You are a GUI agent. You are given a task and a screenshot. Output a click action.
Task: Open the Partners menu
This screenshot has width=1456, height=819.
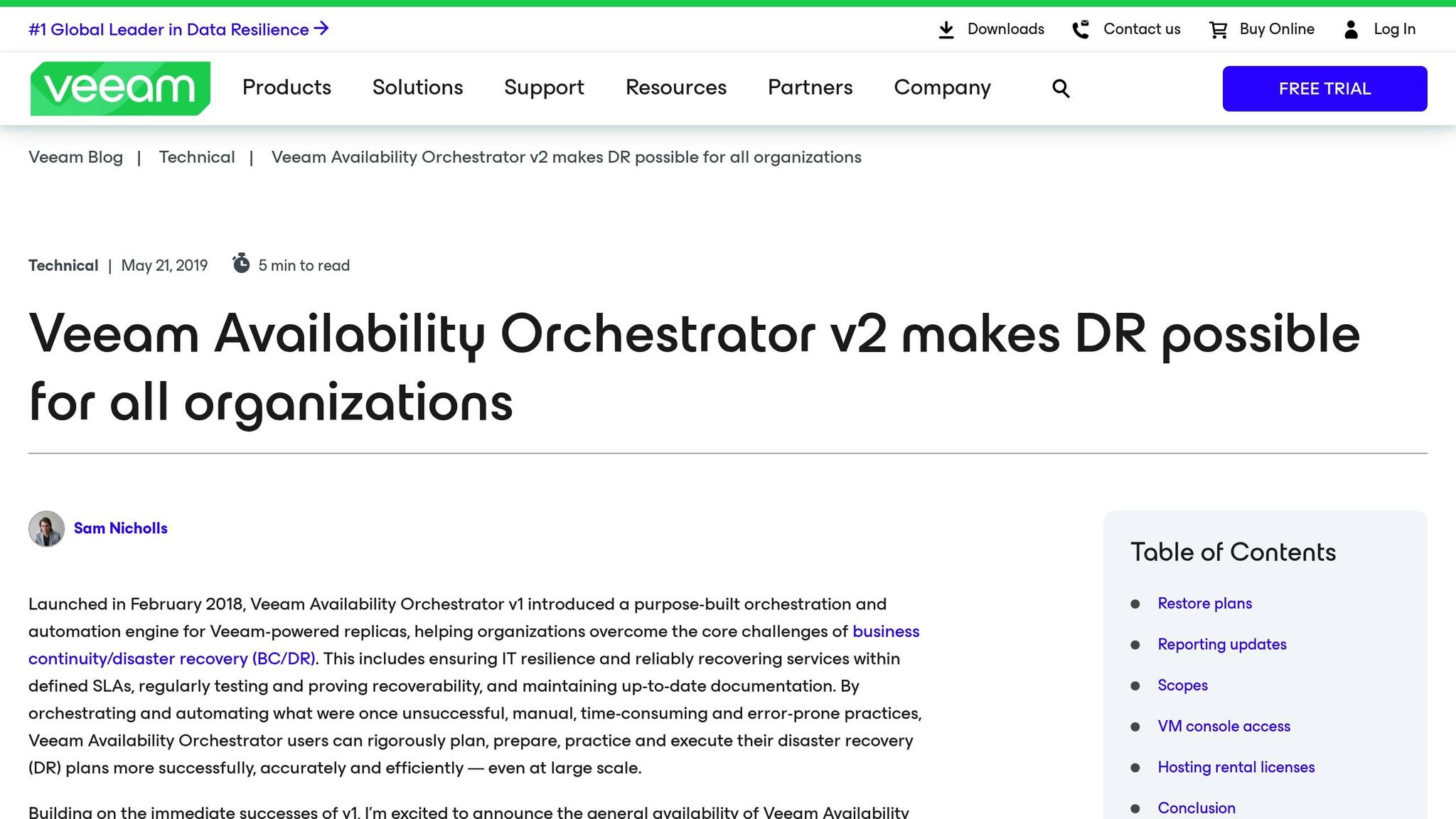[810, 87]
